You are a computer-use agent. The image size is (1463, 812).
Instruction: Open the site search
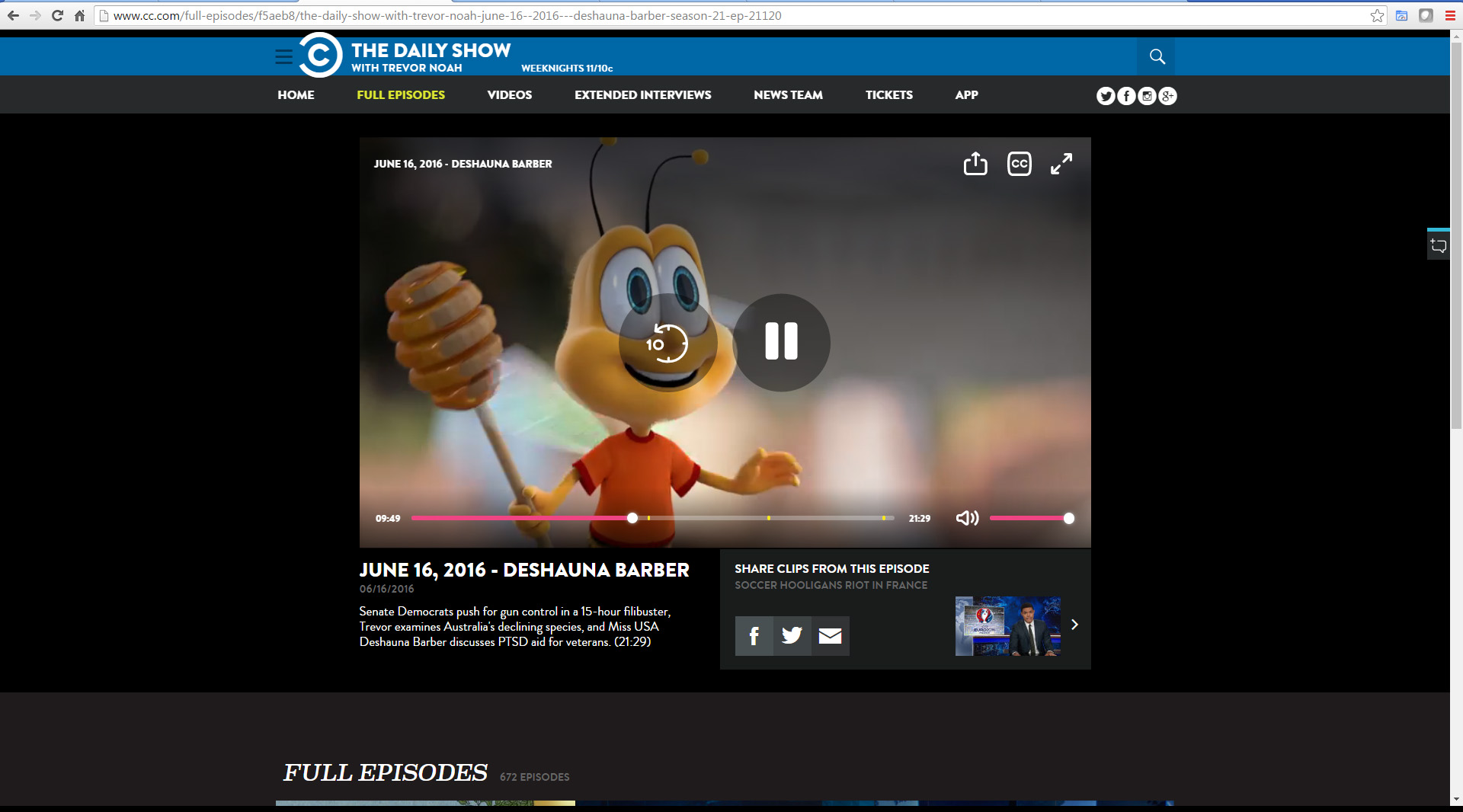pos(1157,56)
